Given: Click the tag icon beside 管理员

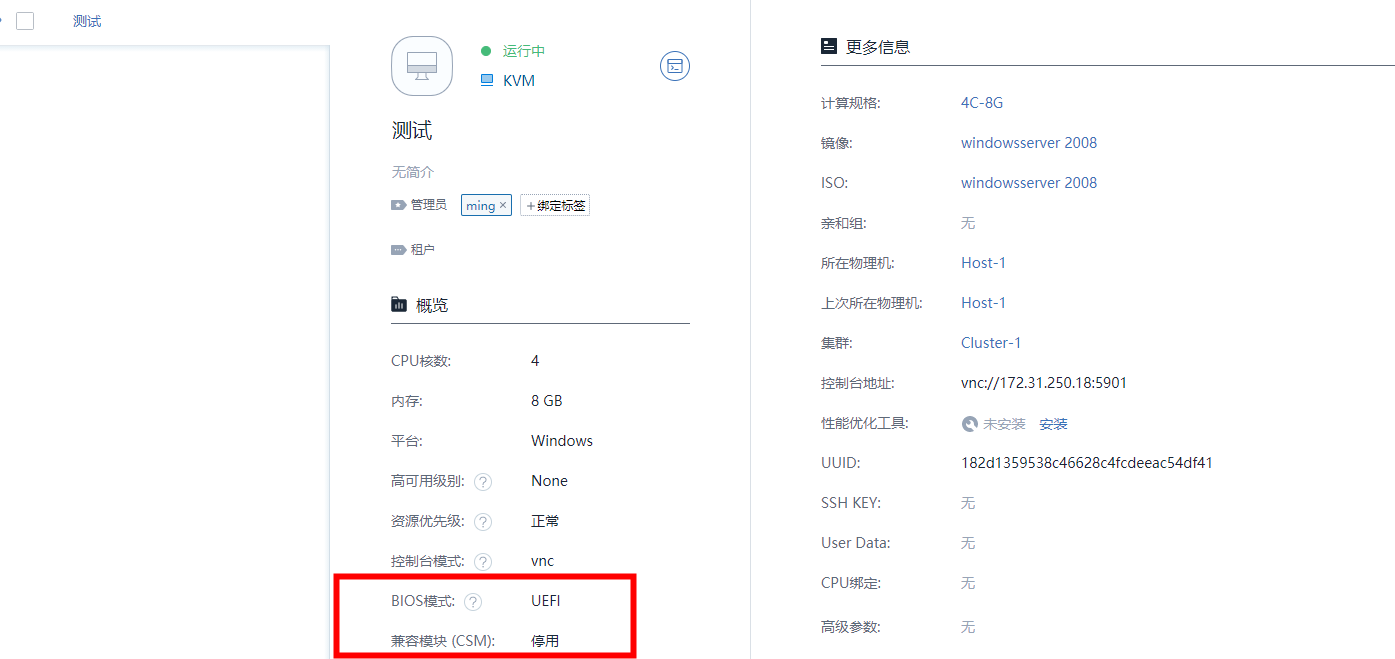Looking at the screenshot, I should pyautogui.click(x=398, y=205).
